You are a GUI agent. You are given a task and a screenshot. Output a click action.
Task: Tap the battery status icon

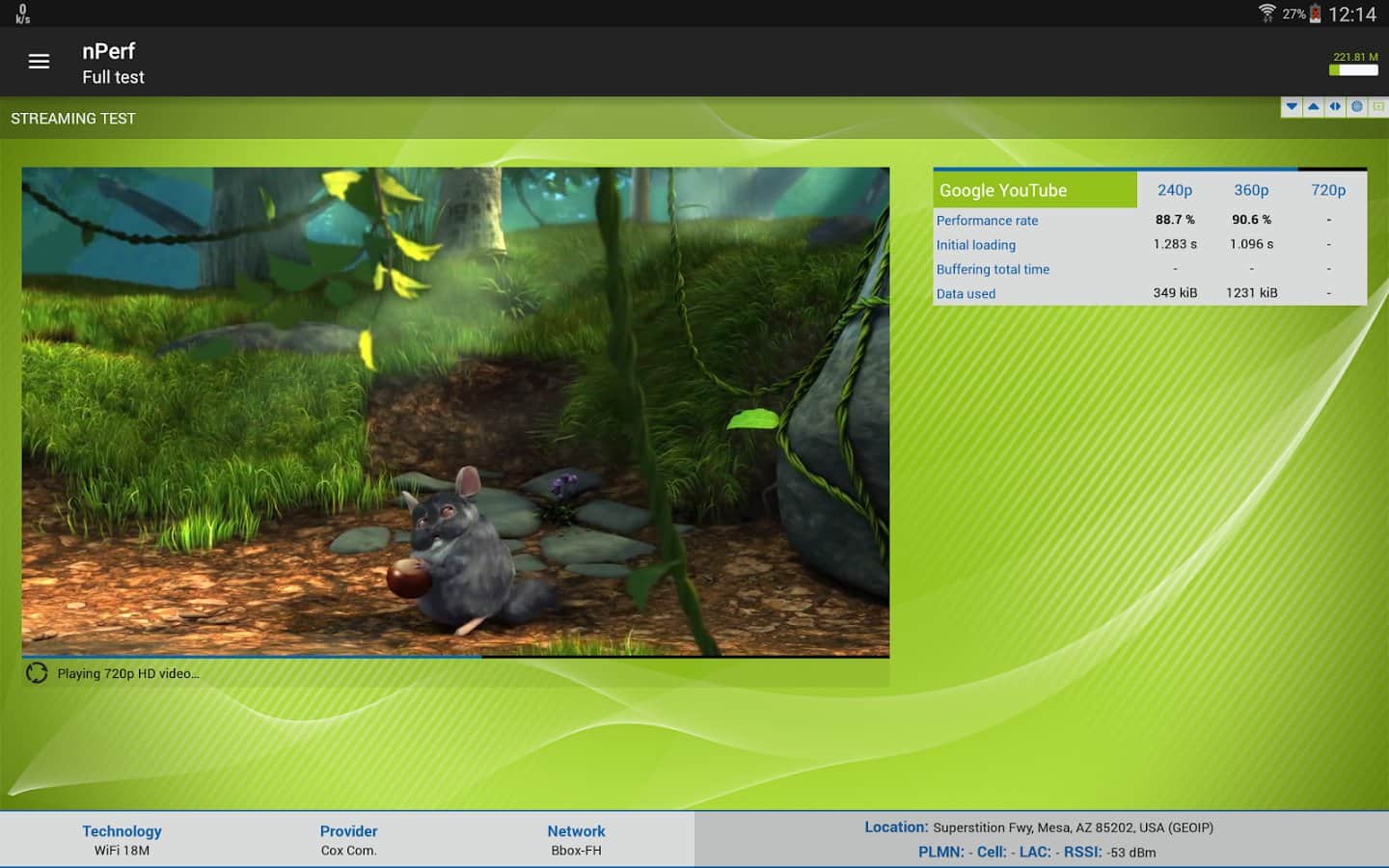point(1315,14)
